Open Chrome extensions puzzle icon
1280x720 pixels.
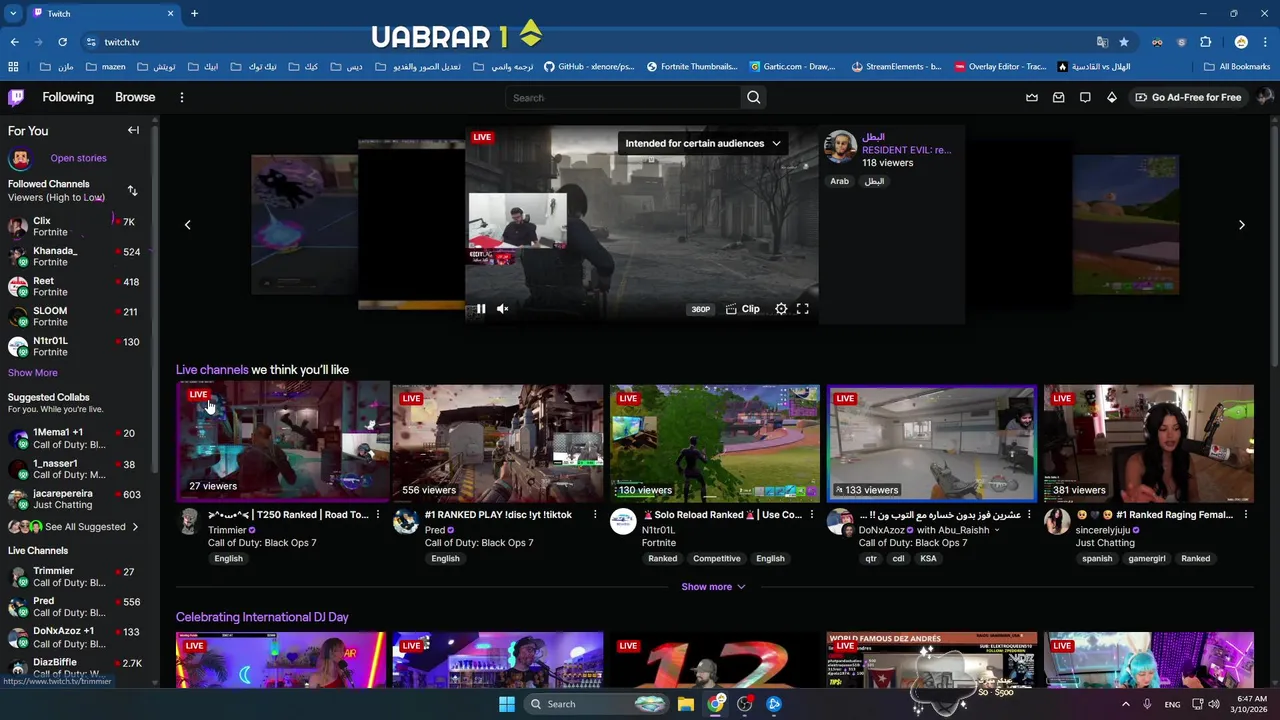[1205, 42]
